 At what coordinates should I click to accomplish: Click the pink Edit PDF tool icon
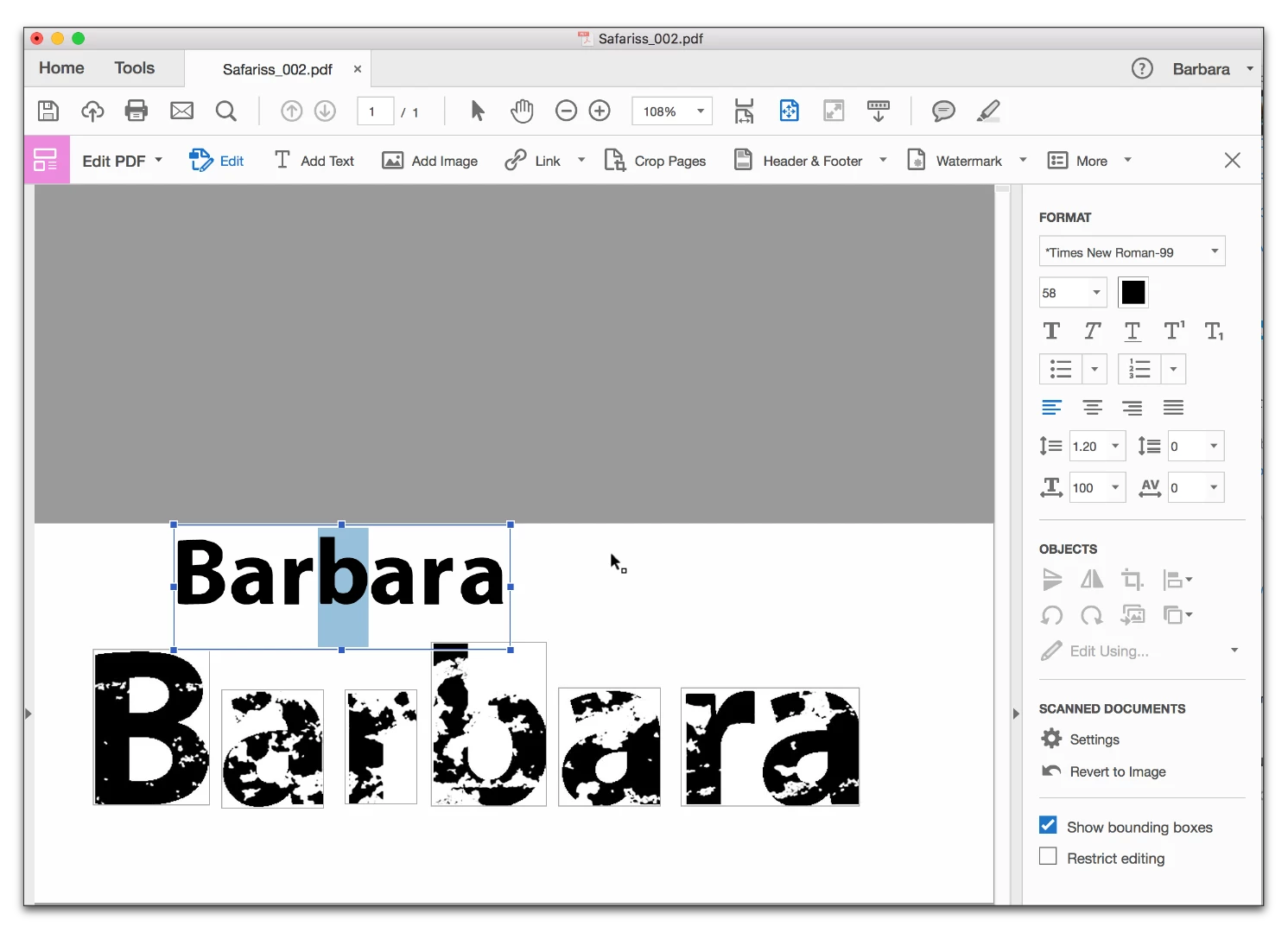click(x=46, y=160)
